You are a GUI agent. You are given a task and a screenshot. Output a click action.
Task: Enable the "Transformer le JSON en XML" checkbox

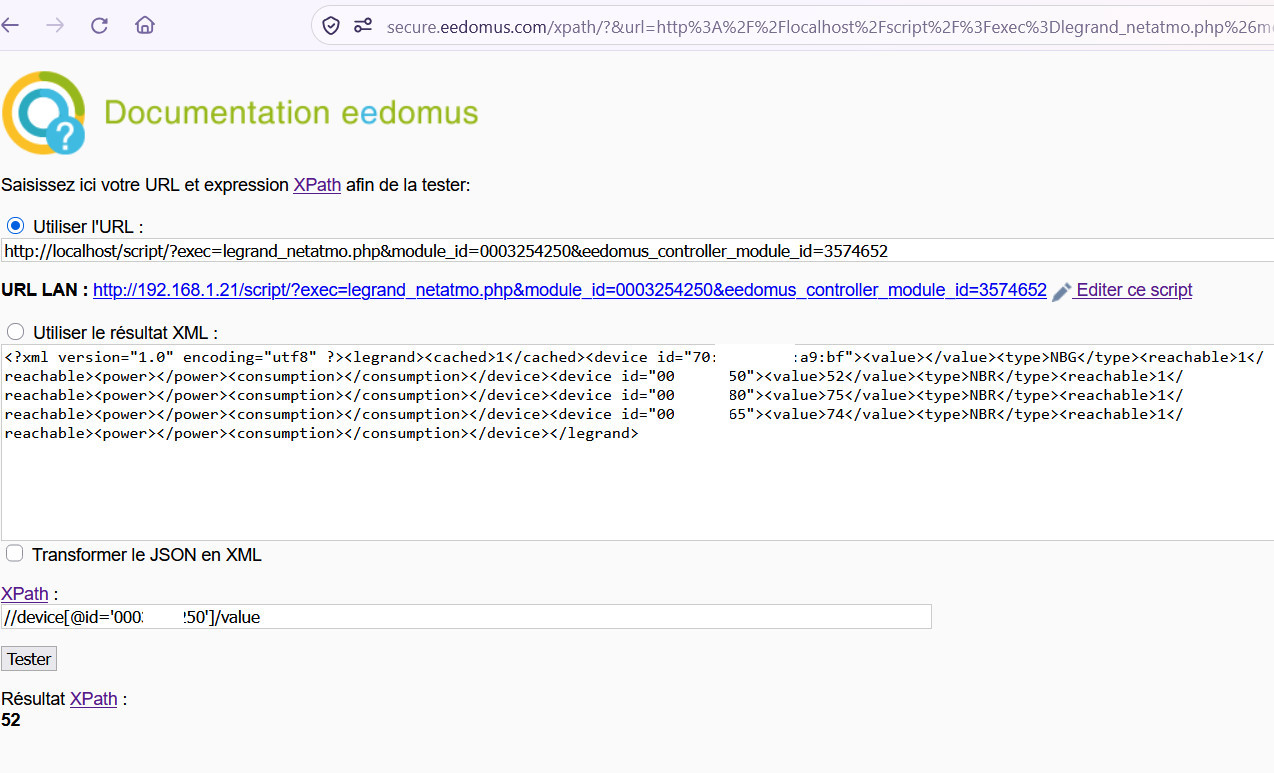coord(15,554)
